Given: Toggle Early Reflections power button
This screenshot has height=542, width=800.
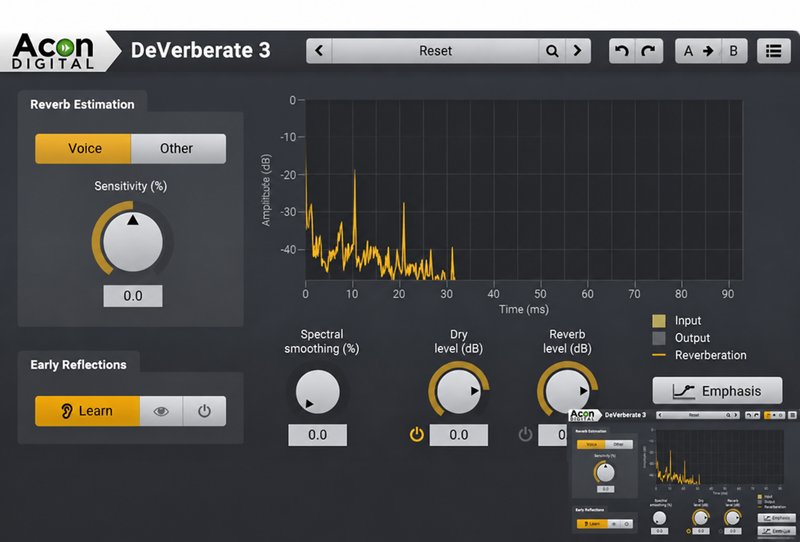Looking at the screenshot, I should (x=204, y=411).
